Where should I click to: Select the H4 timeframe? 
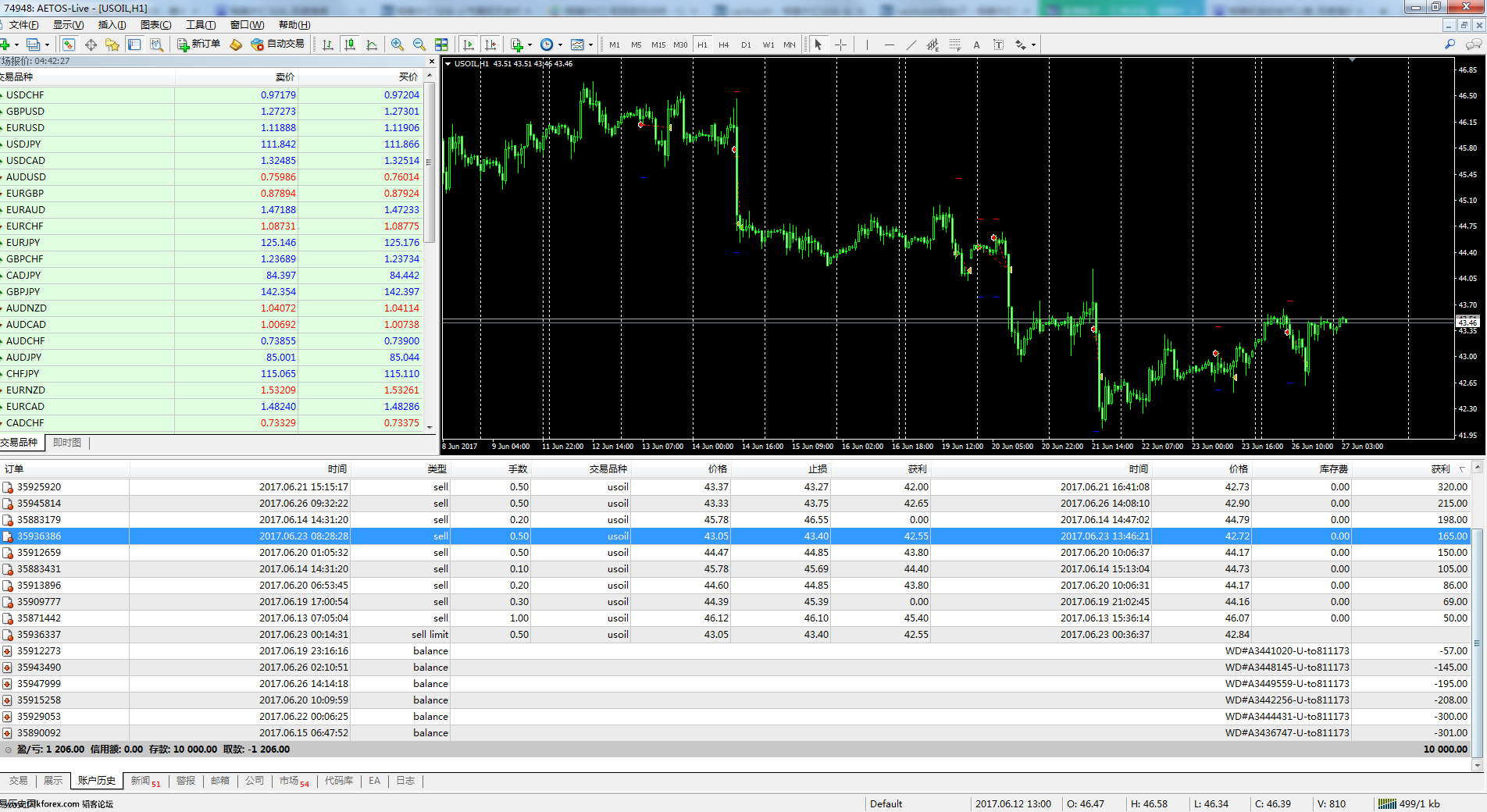[x=724, y=45]
